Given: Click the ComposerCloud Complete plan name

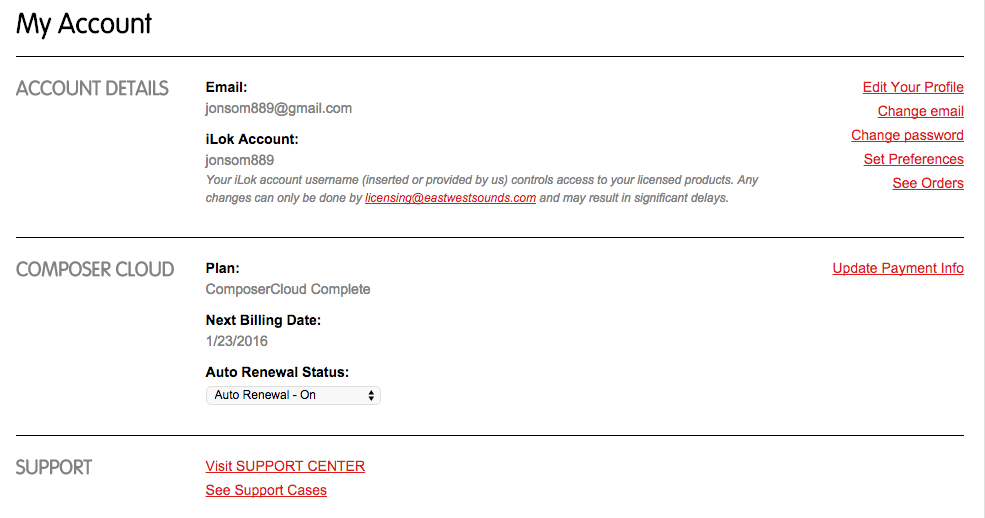Looking at the screenshot, I should tap(288, 289).
